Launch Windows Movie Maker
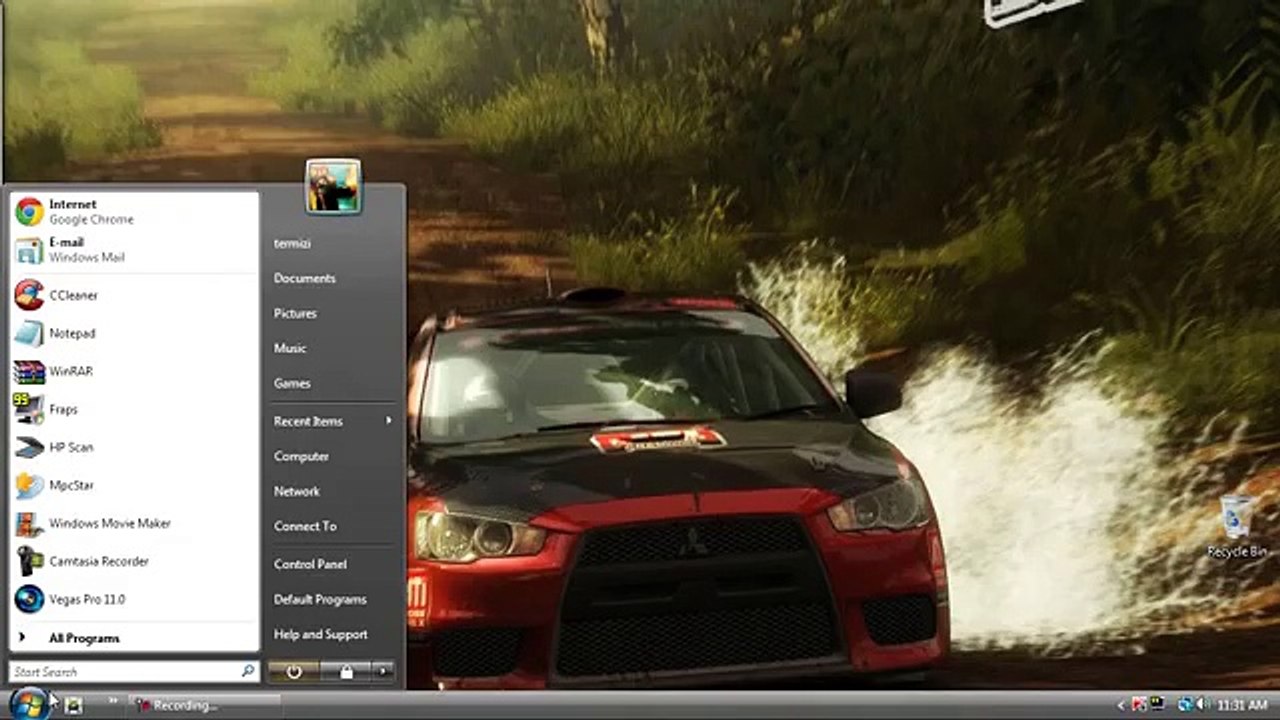Viewport: 1280px width, 720px height. tap(133, 523)
